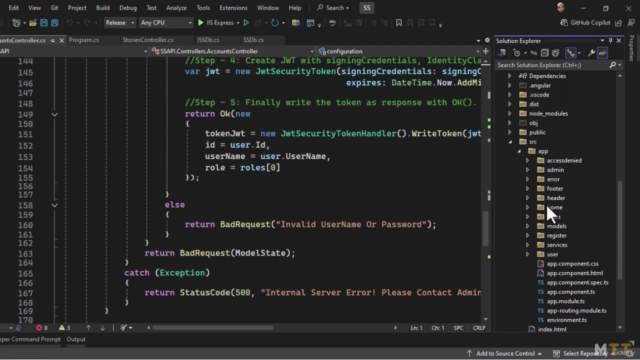Image resolution: width=640 pixels, height=360 pixels.
Task: Click the editor horizontal scrollbar thumb
Action: [x=213, y=328]
